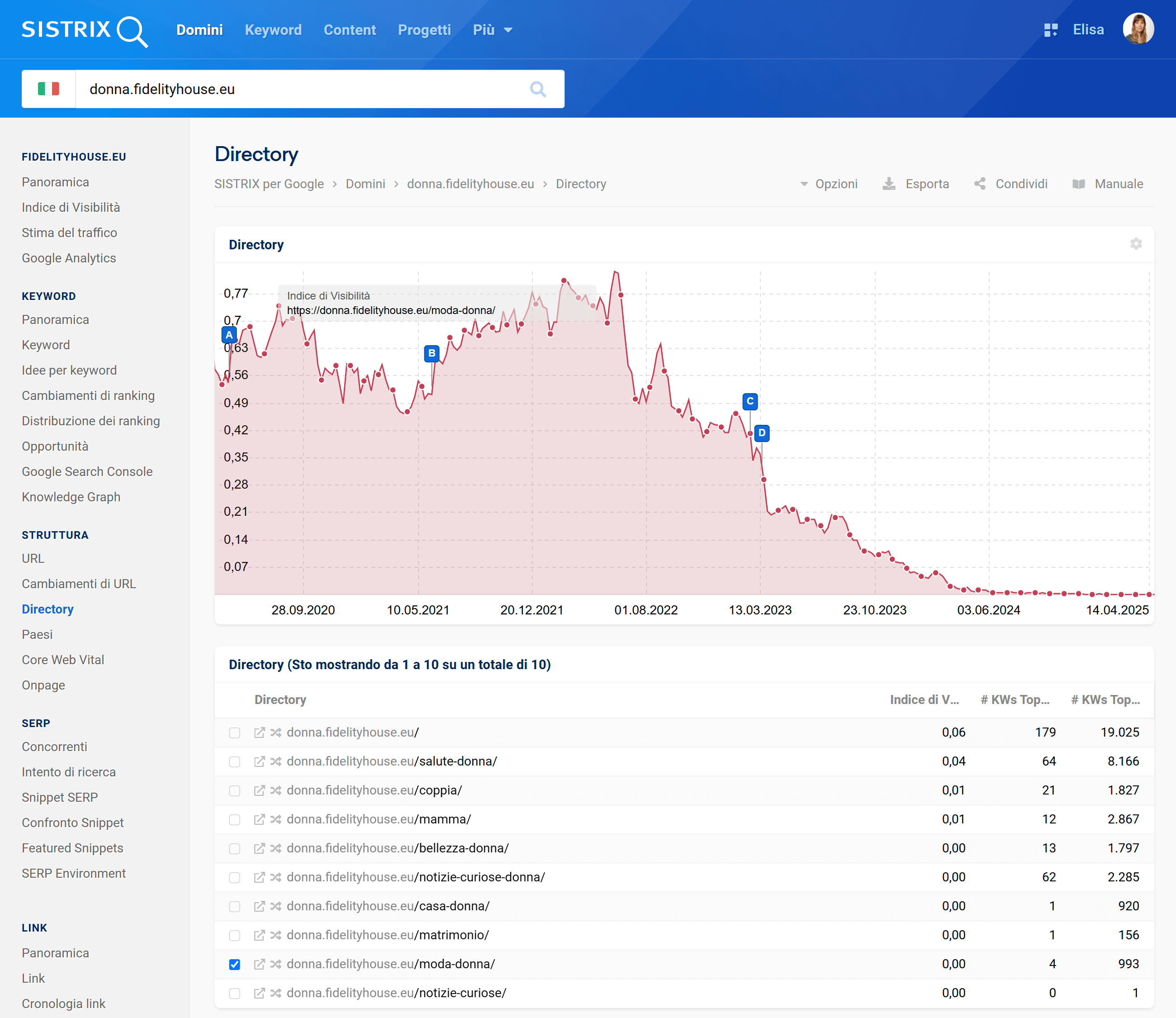Select Indice di Visibilità in sidebar

[71, 207]
